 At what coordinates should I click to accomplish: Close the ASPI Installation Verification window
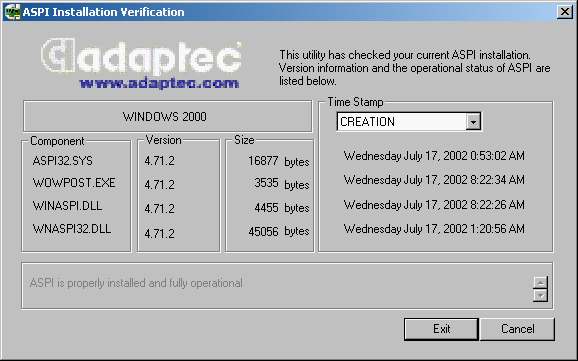(x=564, y=12)
